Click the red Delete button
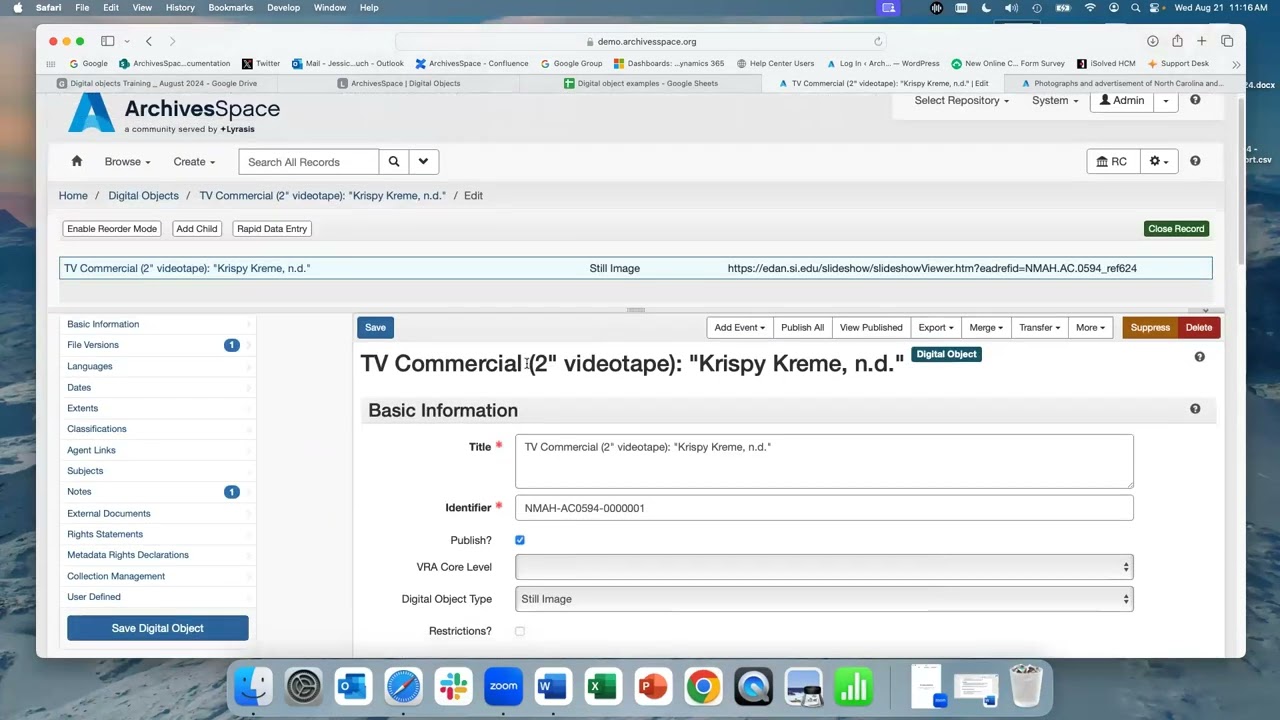The width and height of the screenshot is (1280, 720). (1199, 327)
